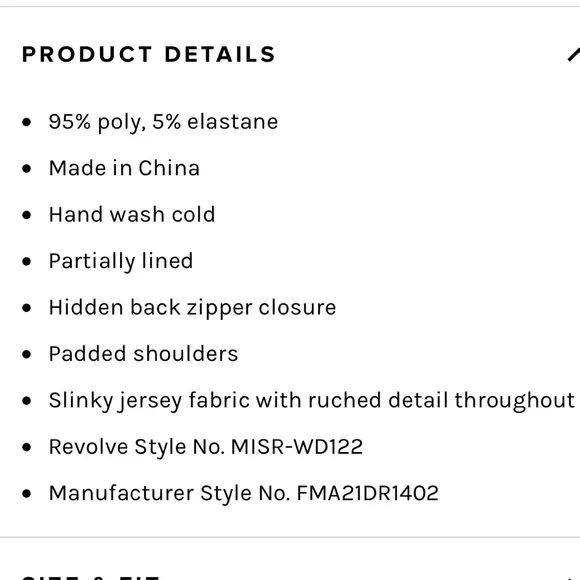Viewport: 580px width, 580px height.
Task: Click the 95% poly, 5% elastane text
Action: (163, 122)
